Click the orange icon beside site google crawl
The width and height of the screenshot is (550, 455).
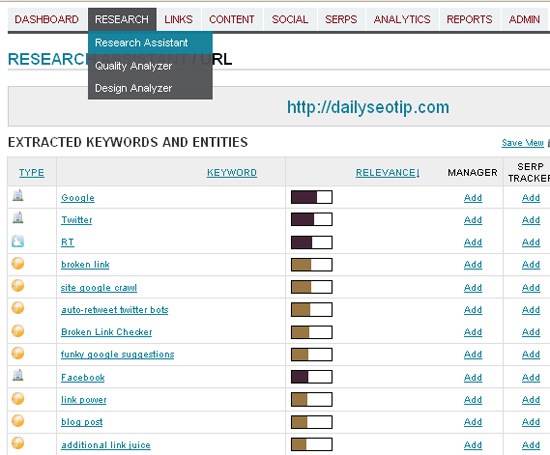(x=18, y=286)
